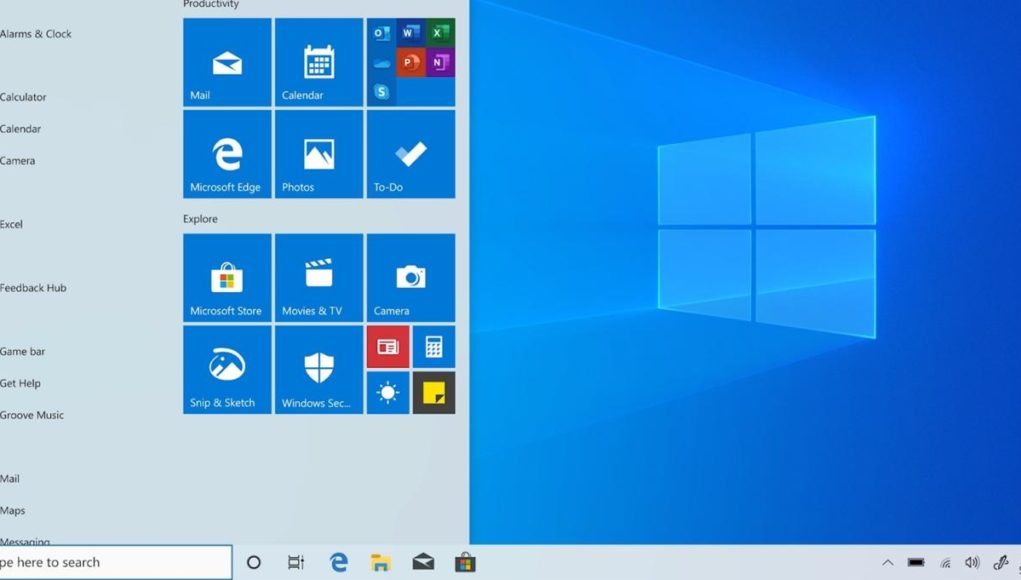1021x580 pixels.
Task: Launch Outlook from the Office tile folder
Action: [382, 33]
